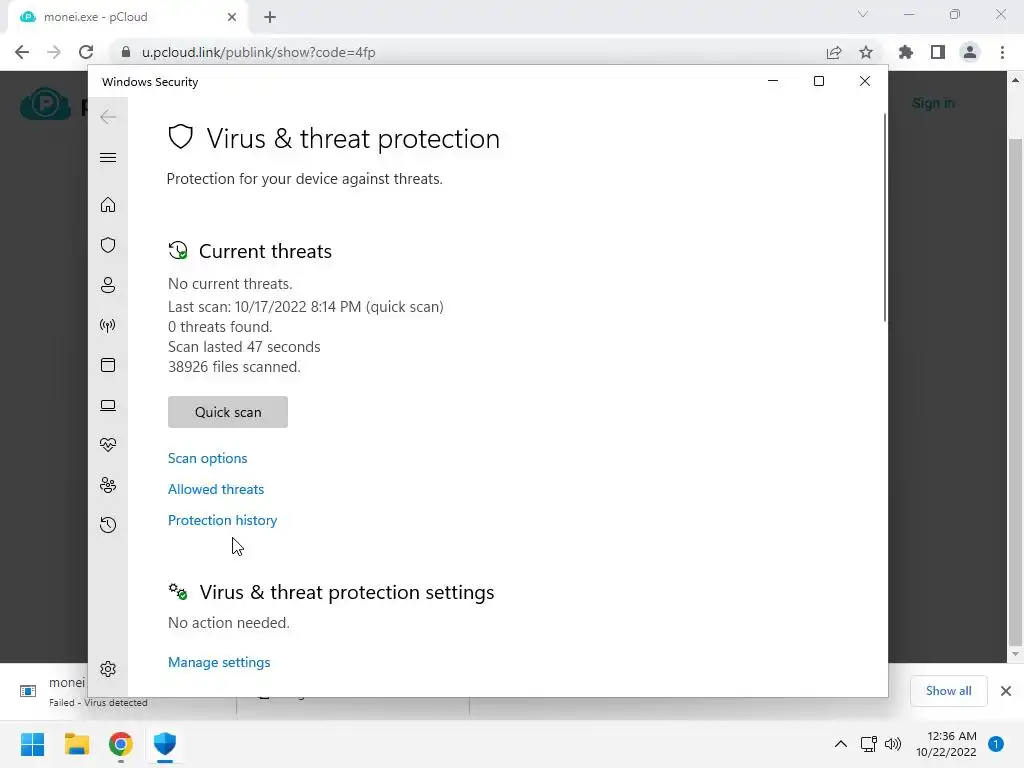
Task: Click '38926 files scanned.' text
Action: [x=234, y=367]
